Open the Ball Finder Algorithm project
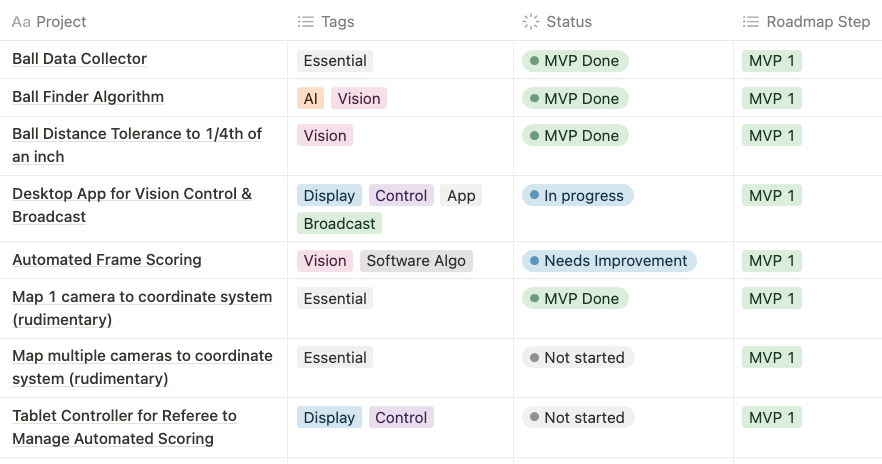The height and width of the screenshot is (464, 882). pos(88,97)
